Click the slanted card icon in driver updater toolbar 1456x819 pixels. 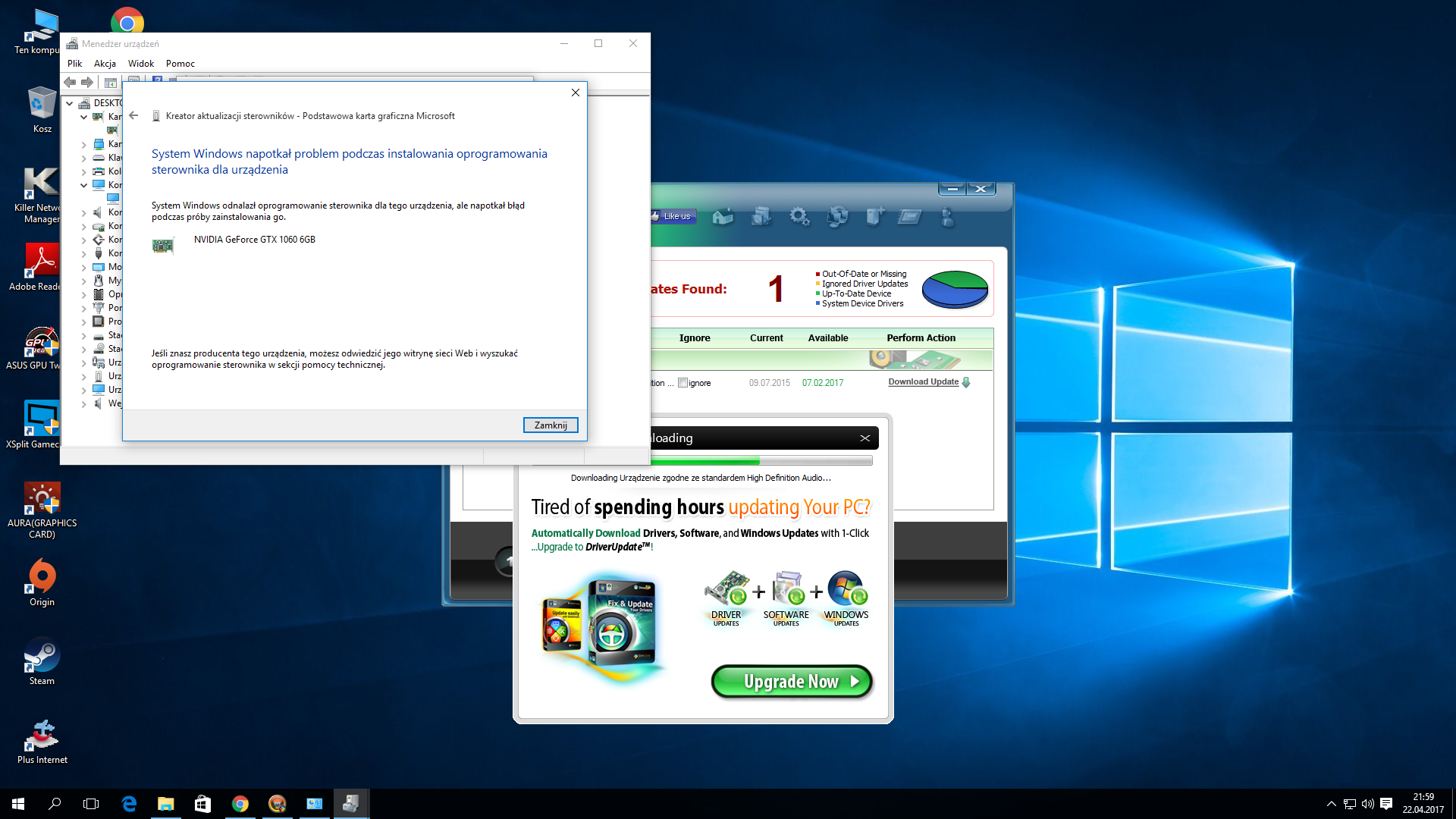pyautogui.click(x=910, y=217)
